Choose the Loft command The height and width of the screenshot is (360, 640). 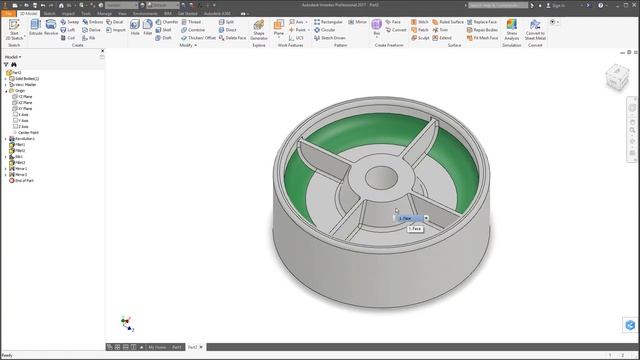[68, 30]
